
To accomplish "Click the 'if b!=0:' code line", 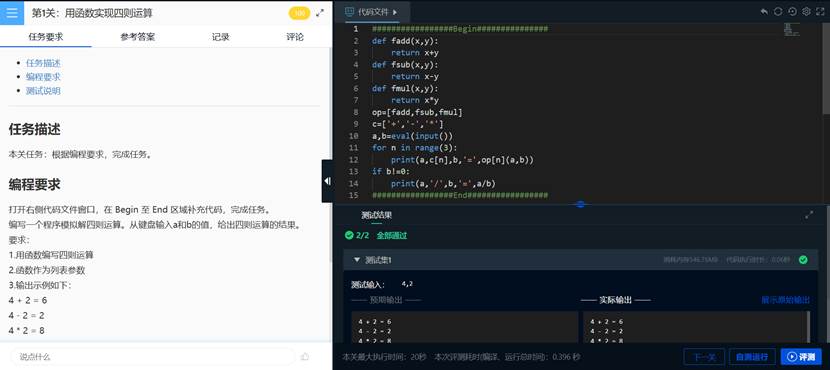I will tap(391, 172).
